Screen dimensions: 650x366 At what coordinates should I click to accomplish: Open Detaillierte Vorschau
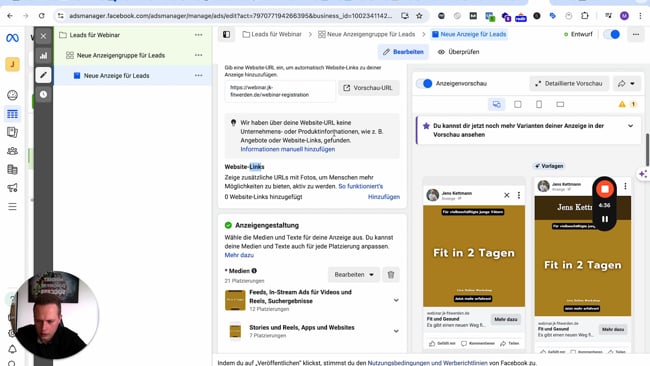pos(569,83)
